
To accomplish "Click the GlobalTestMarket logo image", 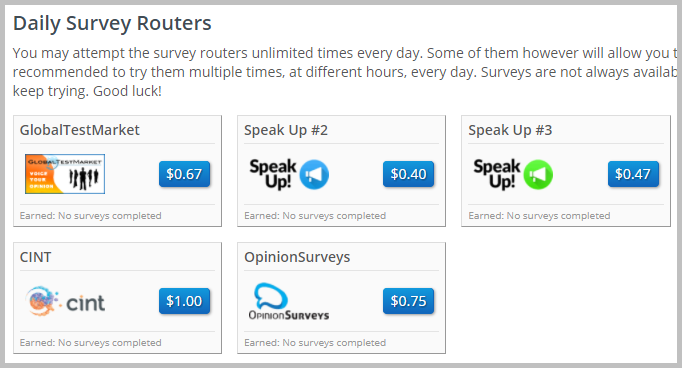I will point(65,174).
